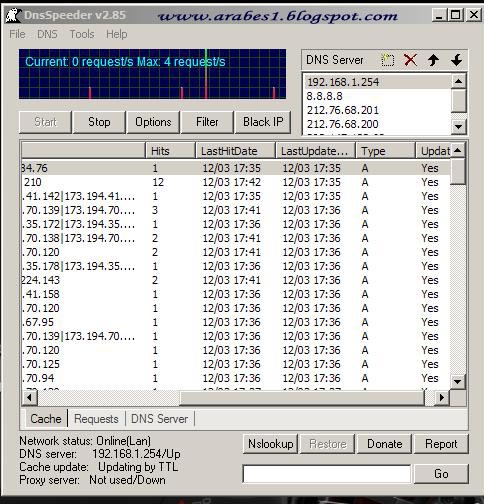Select DNS server 212.76.68.201
Screen dimensions: 484x504
[x=378, y=110]
